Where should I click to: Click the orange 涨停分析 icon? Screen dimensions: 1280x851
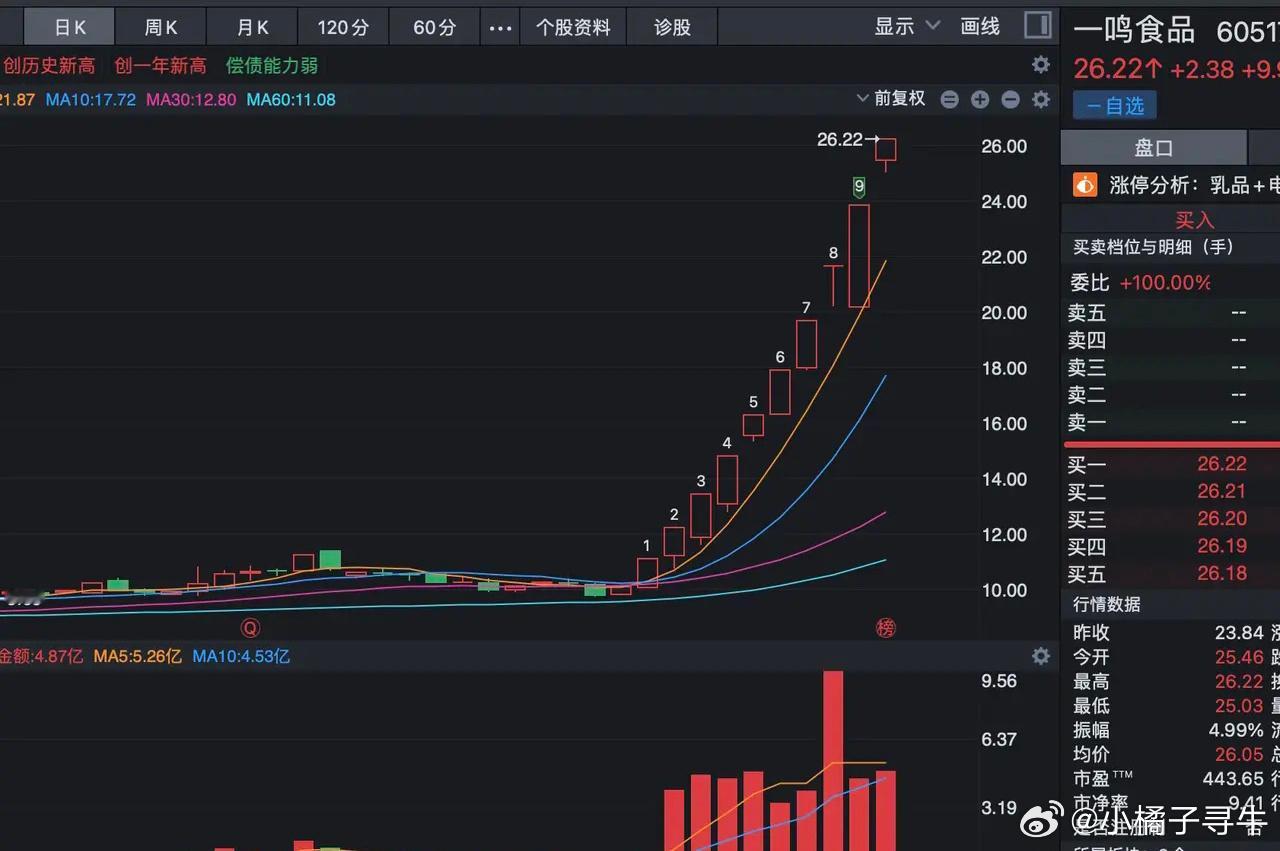click(x=1085, y=185)
